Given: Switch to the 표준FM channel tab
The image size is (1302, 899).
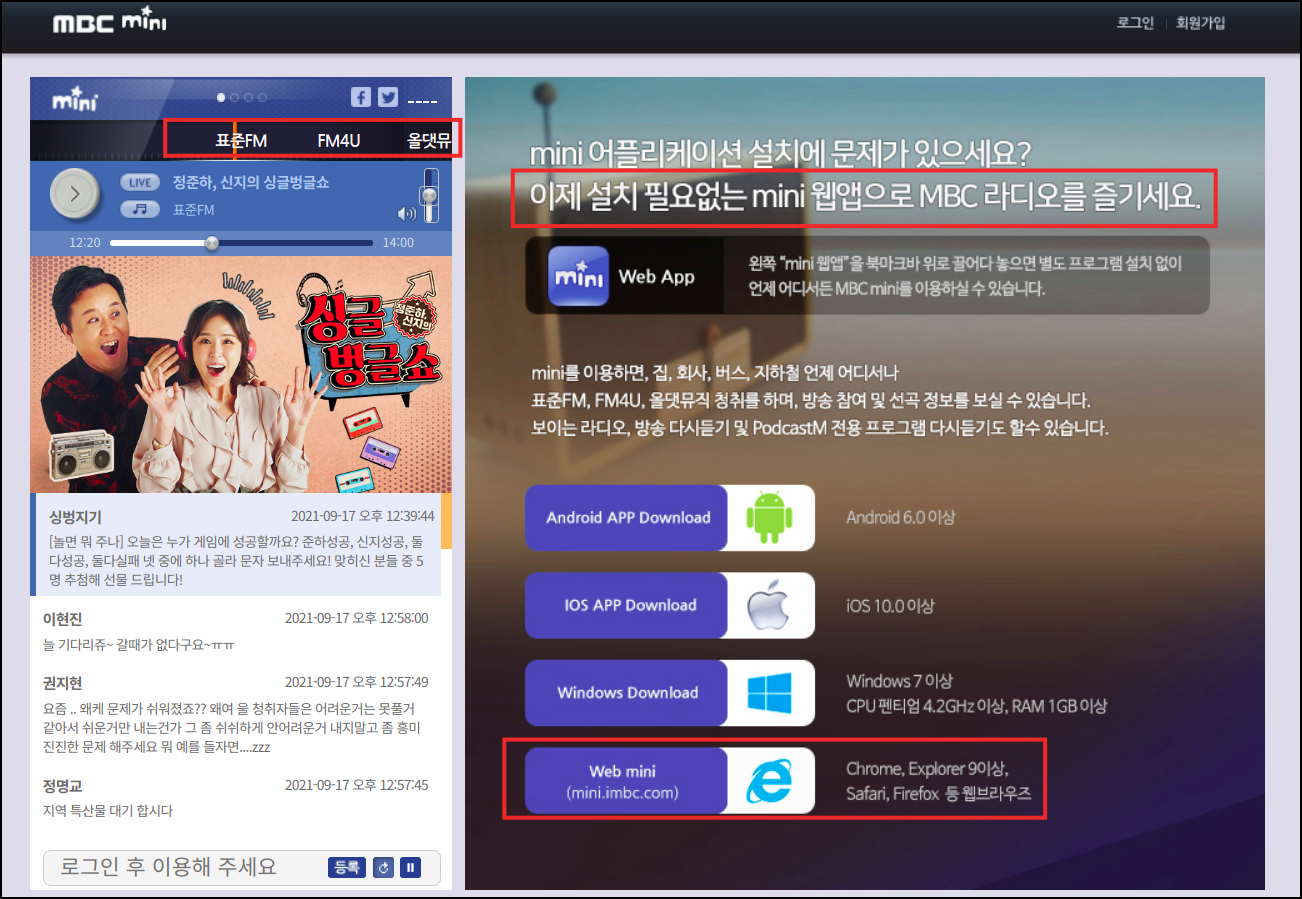Looking at the screenshot, I should pos(241,141).
